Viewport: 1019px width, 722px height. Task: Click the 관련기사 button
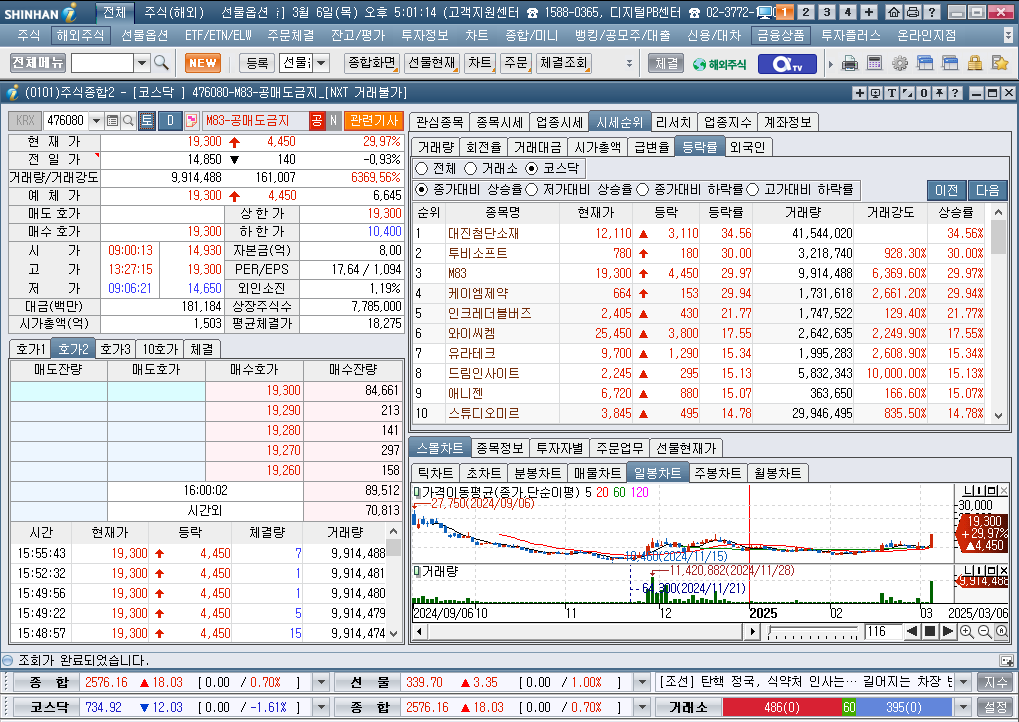coord(374,120)
